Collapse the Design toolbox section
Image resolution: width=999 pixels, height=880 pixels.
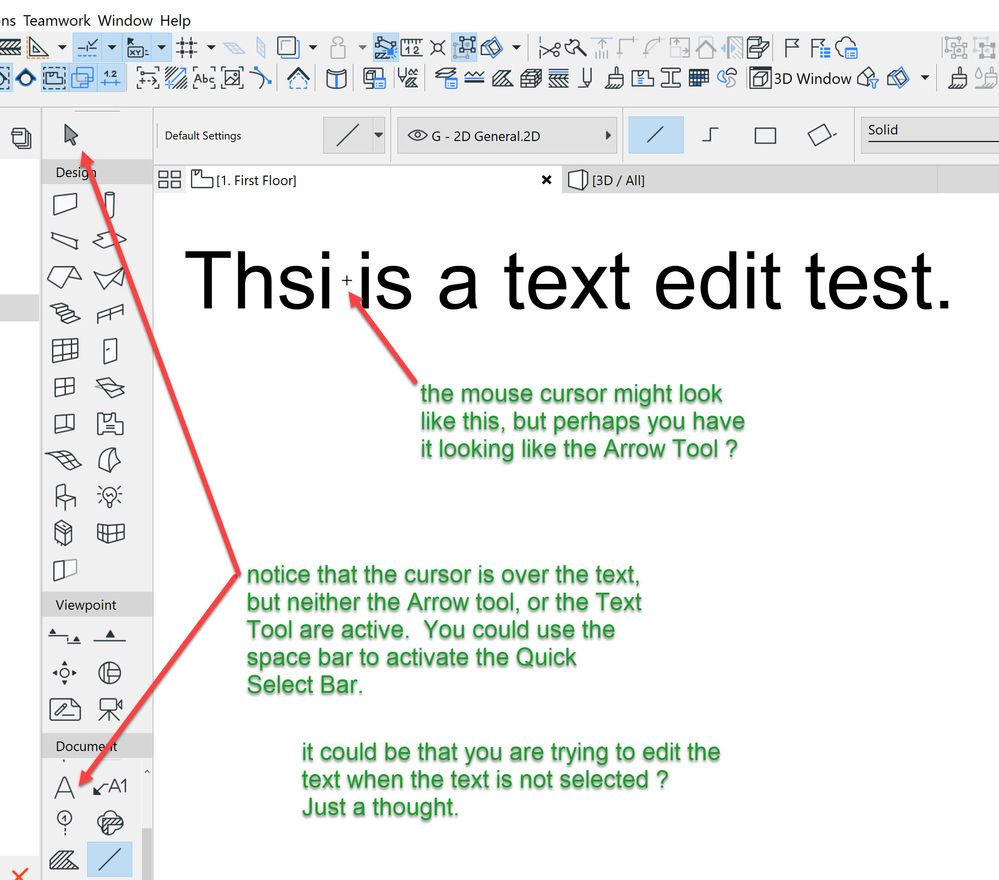click(x=97, y=172)
